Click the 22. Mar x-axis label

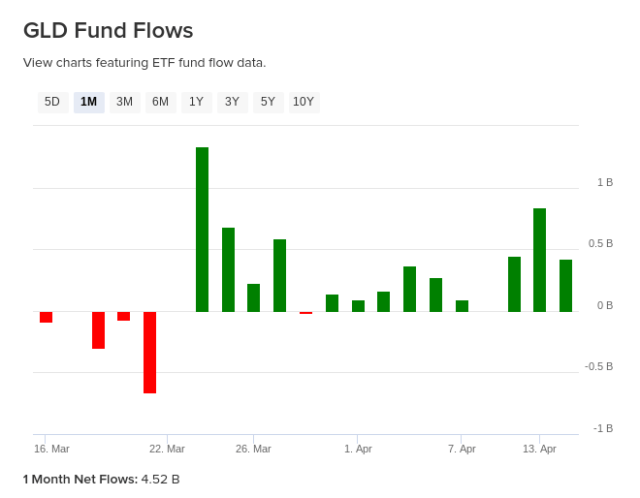[167, 449]
